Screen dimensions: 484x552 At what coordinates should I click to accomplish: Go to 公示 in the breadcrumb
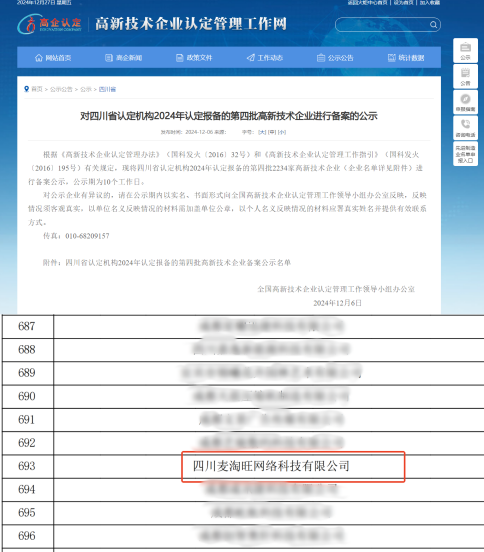tap(86, 89)
